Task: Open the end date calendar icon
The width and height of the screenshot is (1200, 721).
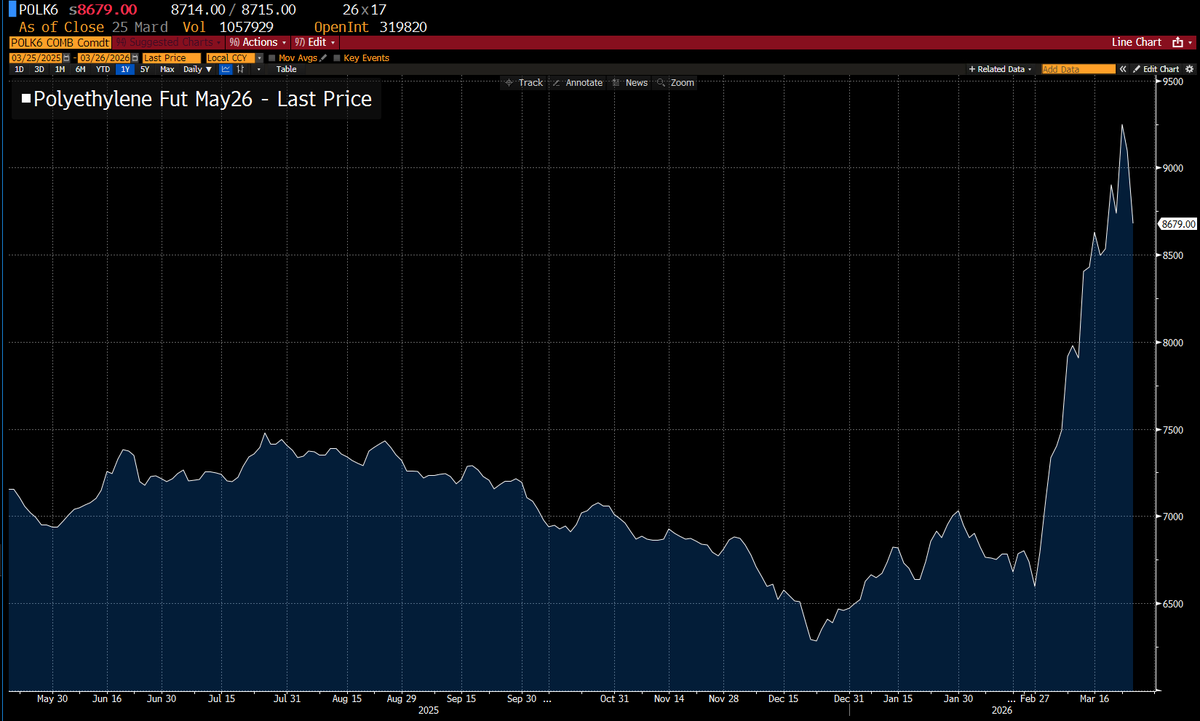Action: [x=134, y=58]
